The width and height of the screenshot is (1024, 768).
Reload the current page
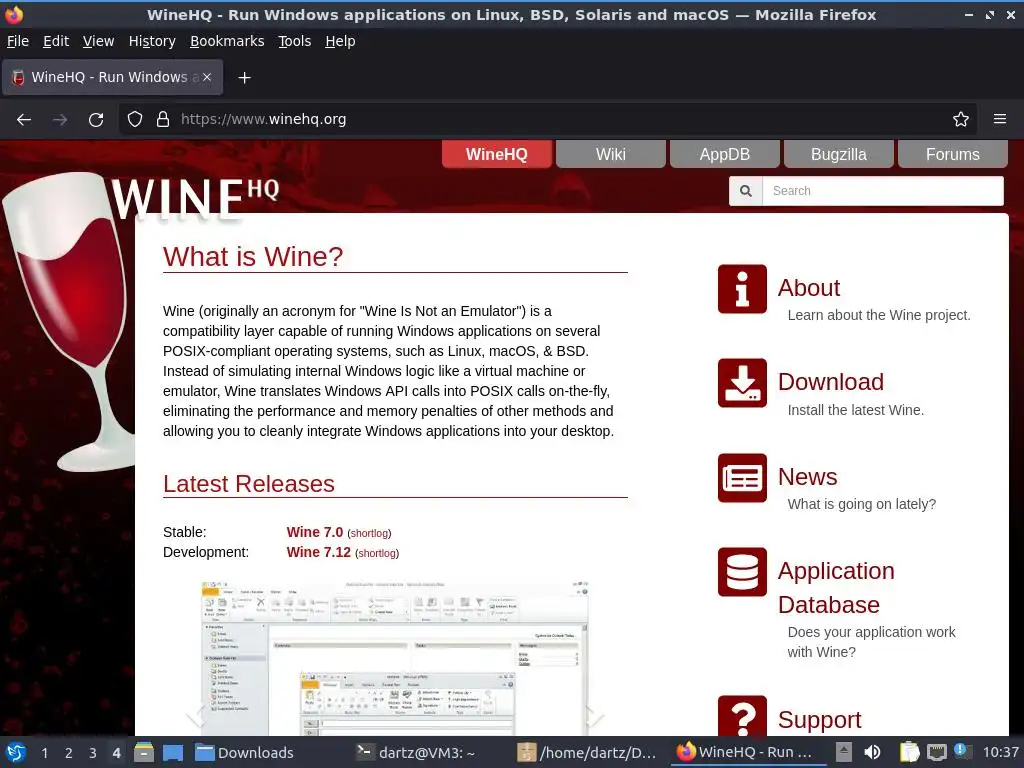(x=96, y=120)
